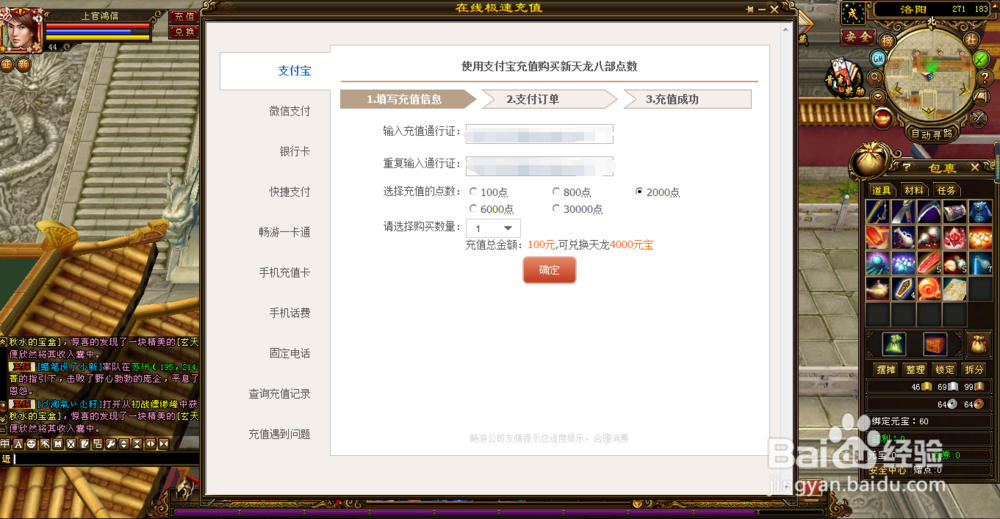Screen dimensions: 1000x519
Task: Select the scythe weapon item in the bag
Action: [929, 212]
